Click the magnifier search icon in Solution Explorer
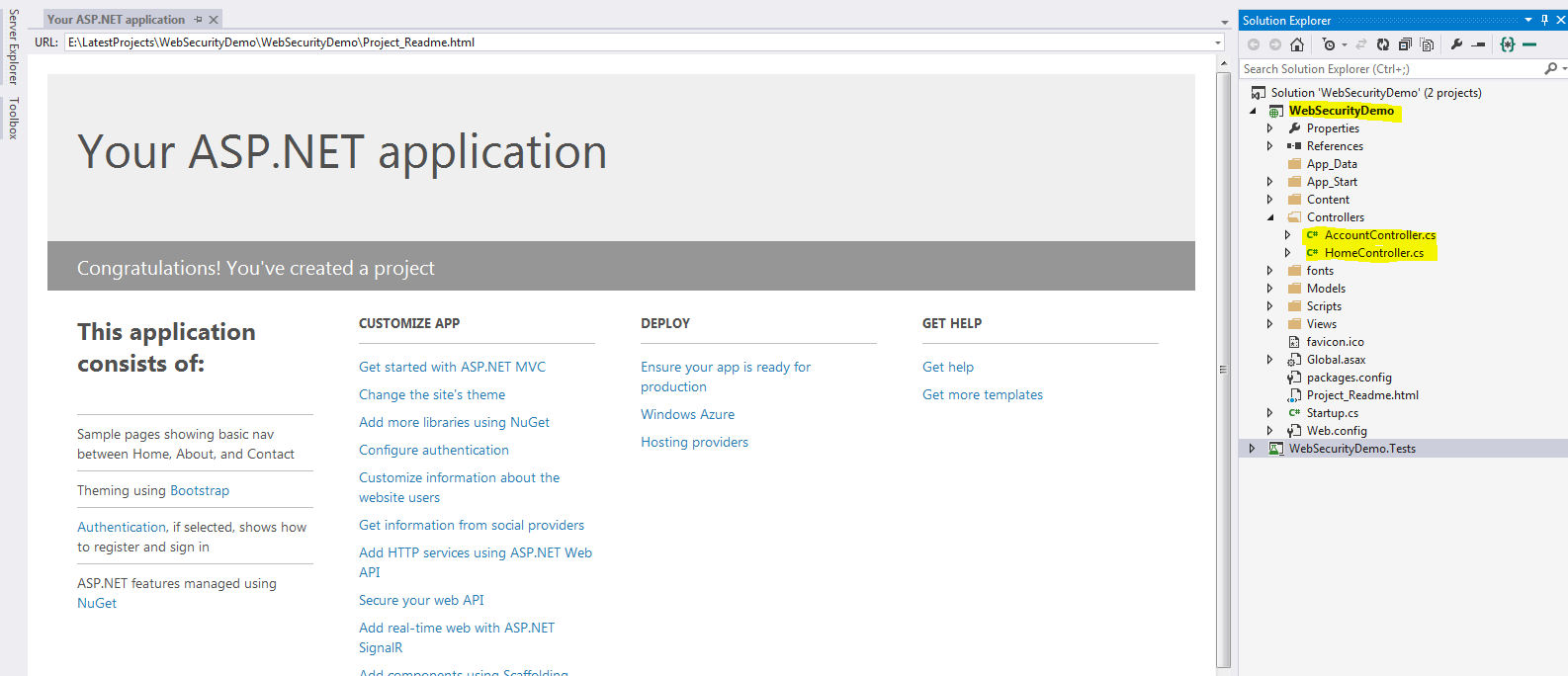This screenshot has width=1568, height=676. tap(1550, 68)
